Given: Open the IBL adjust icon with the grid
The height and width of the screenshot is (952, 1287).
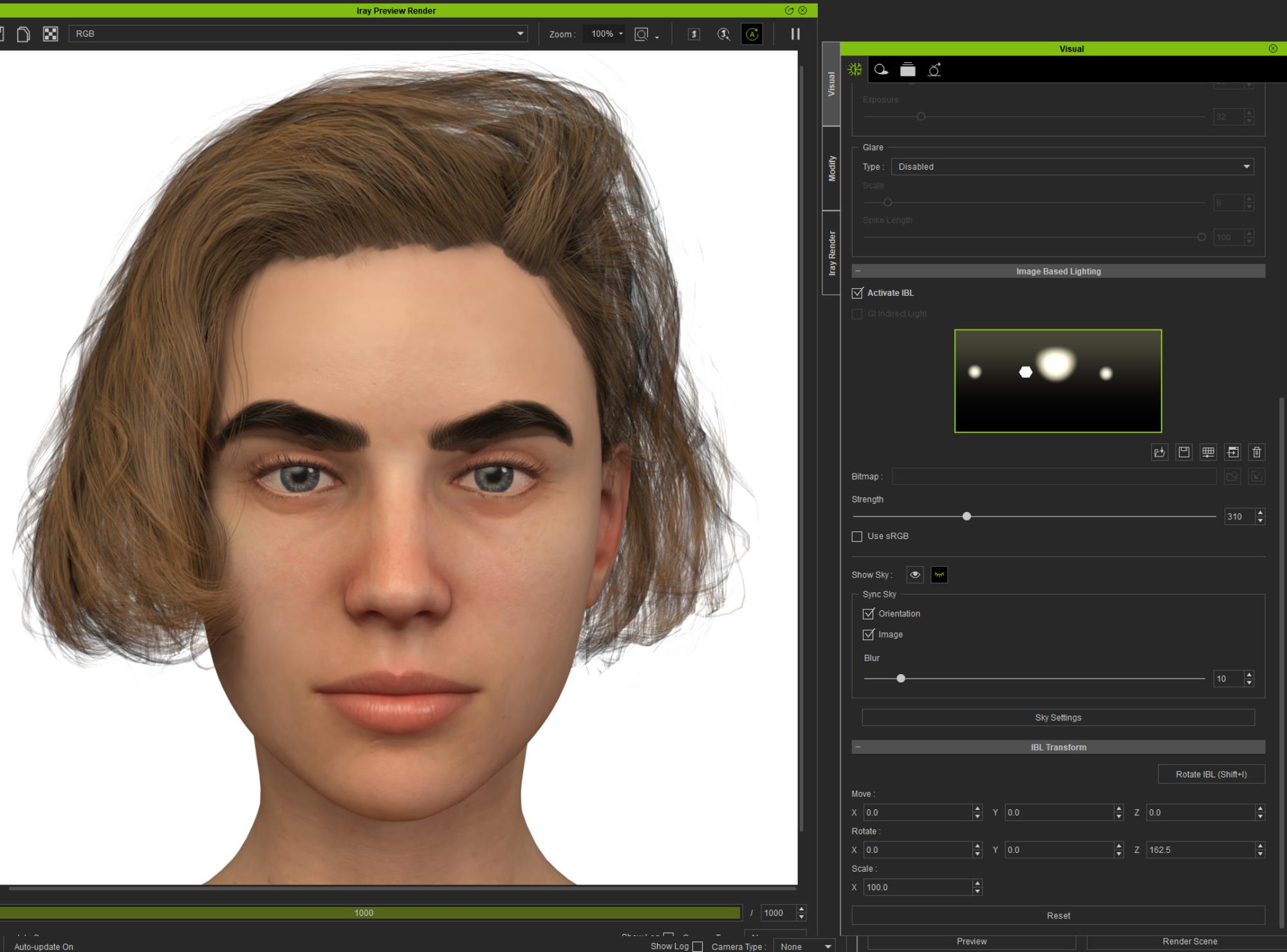Looking at the screenshot, I should point(1208,452).
